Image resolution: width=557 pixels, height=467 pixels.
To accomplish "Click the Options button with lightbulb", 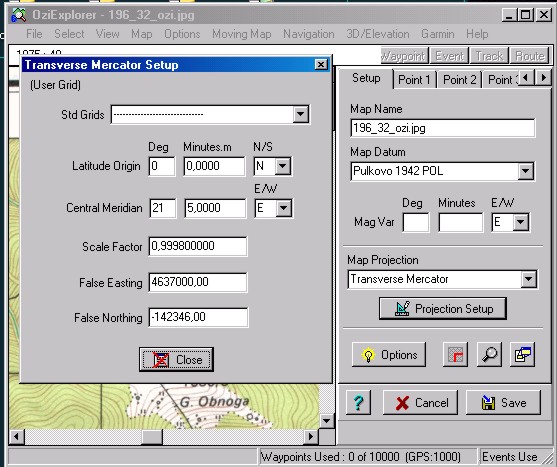I will [389, 354].
